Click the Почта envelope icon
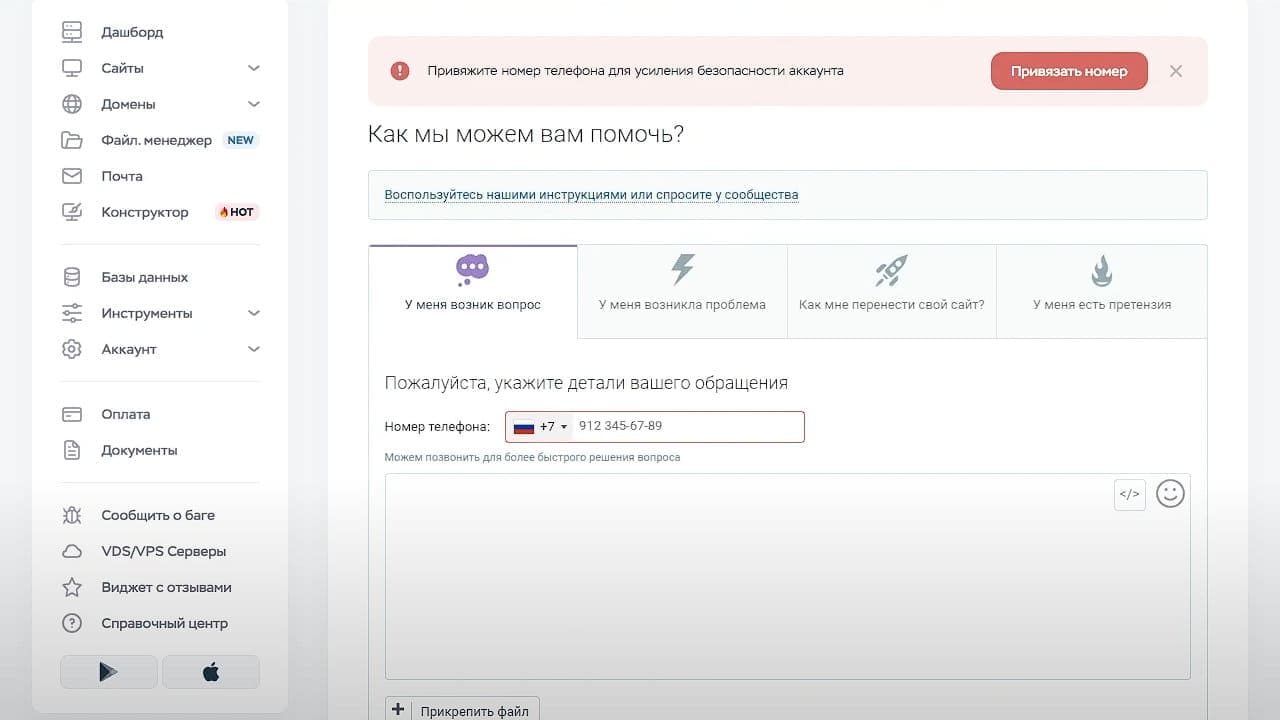The image size is (1280, 720). click(72, 176)
